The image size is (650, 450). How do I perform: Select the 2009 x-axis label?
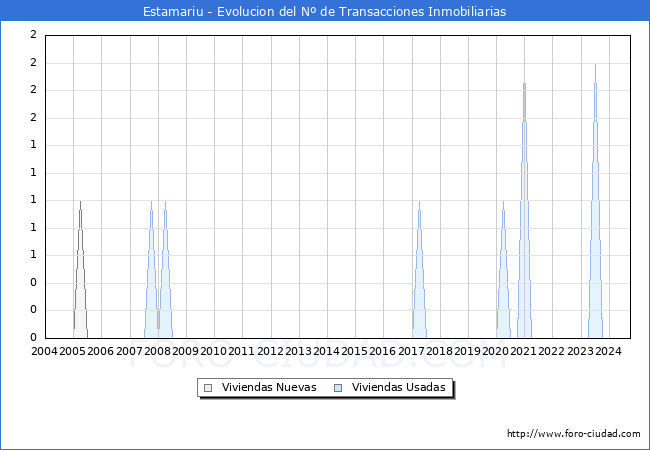click(x=185, y=351)
